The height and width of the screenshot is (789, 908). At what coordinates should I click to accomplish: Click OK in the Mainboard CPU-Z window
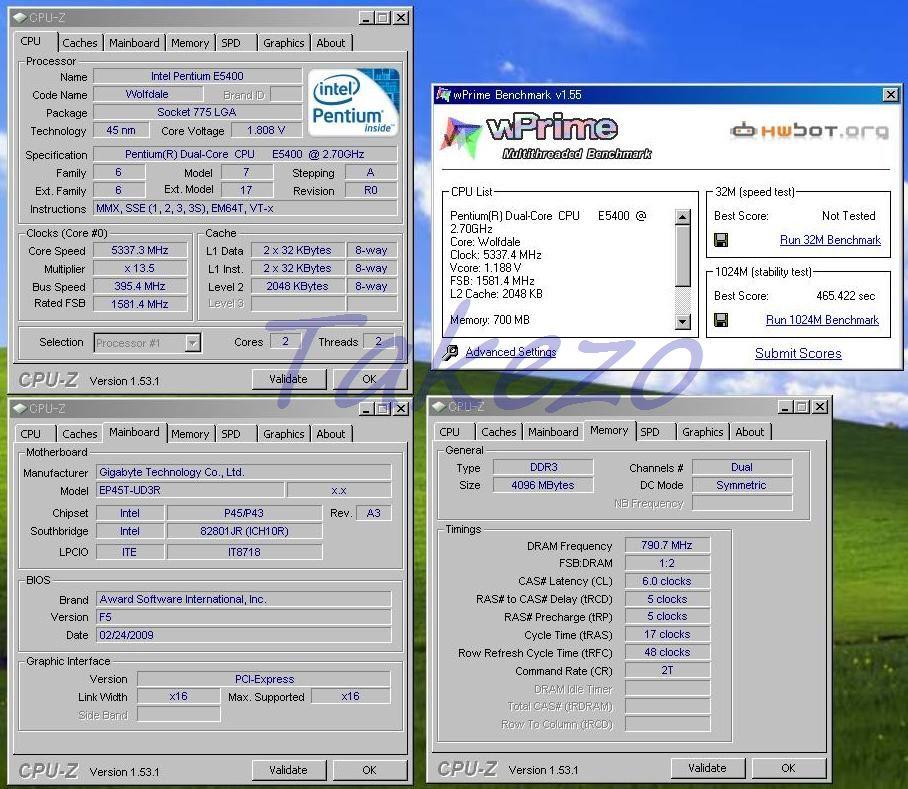(369, 770)
